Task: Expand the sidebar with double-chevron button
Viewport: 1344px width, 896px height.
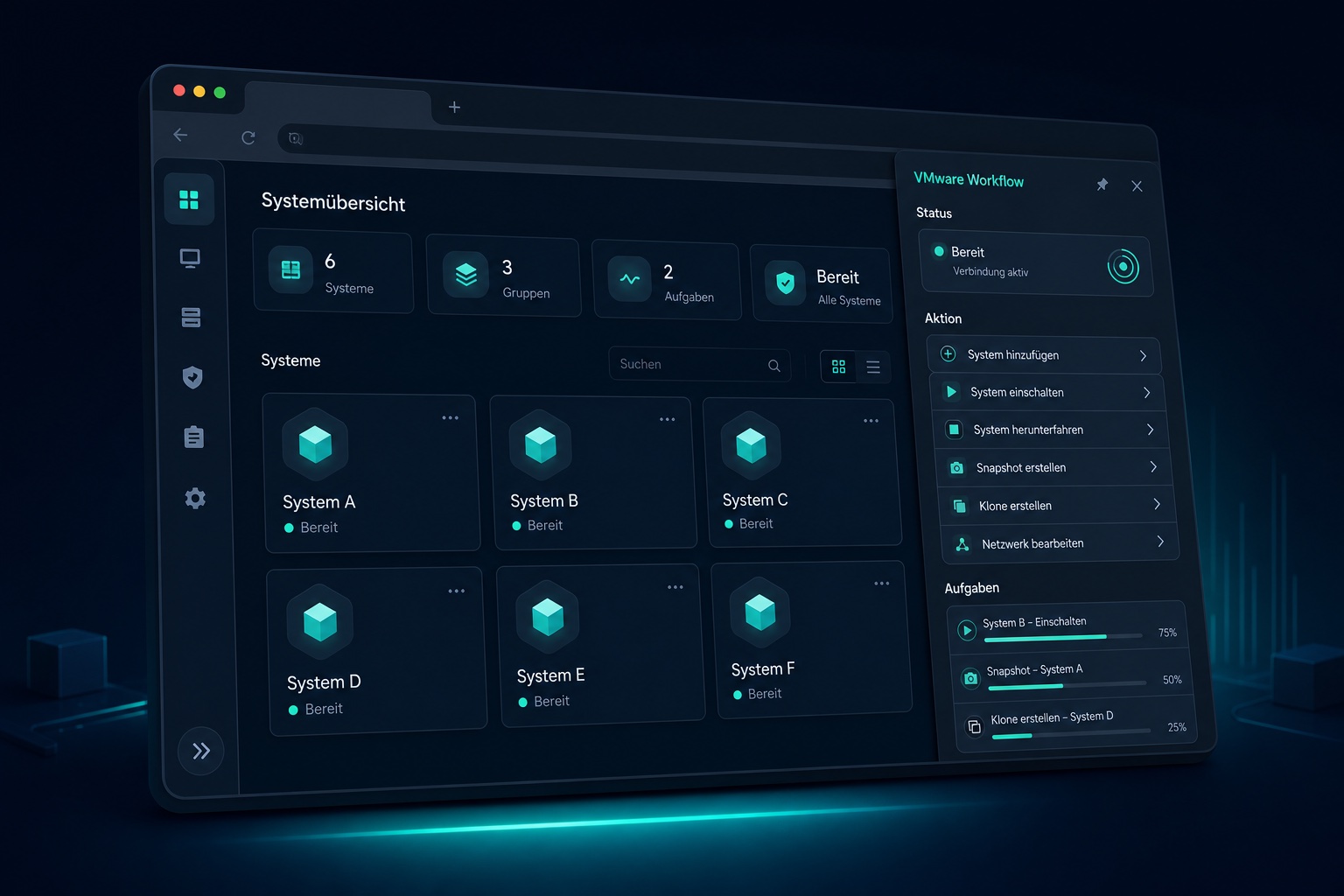Action: click(201, 751)
